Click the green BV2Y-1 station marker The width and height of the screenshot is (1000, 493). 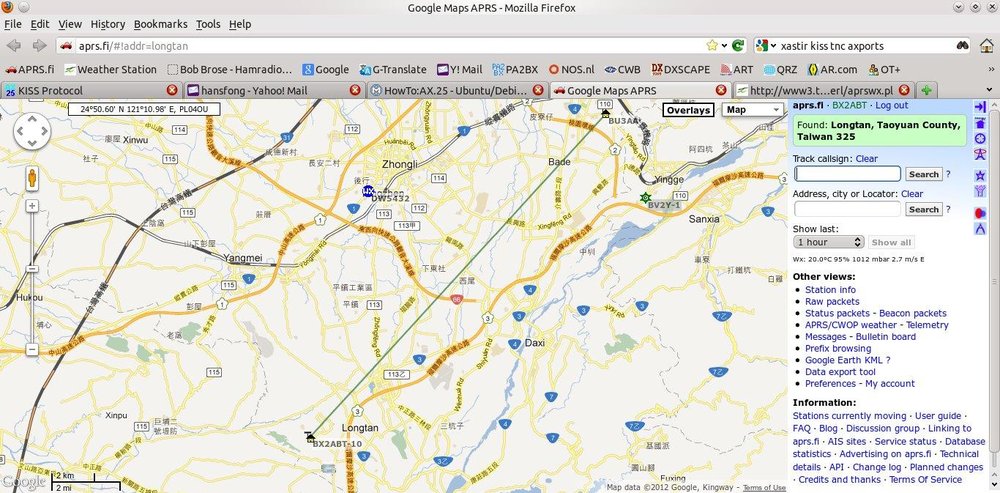[646, 197]
